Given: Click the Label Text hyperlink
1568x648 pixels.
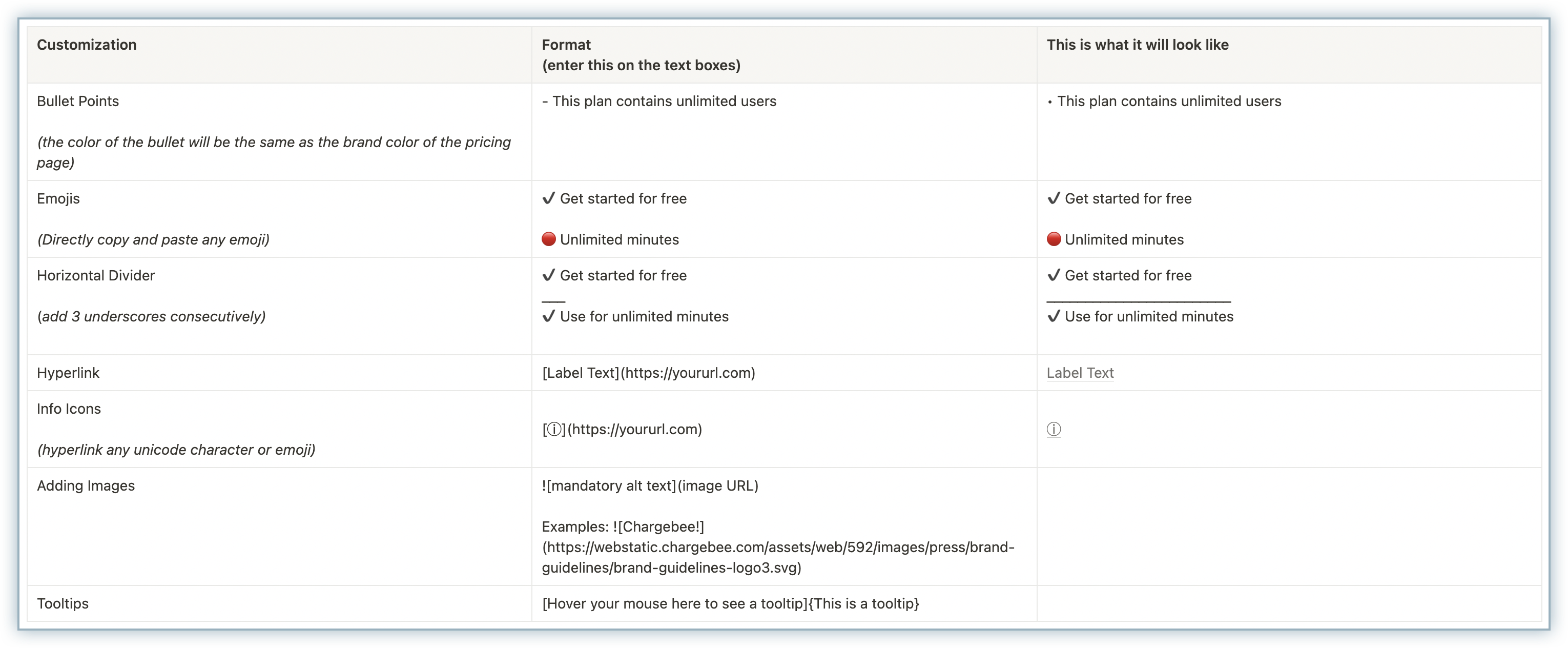Looking at the screenshot, I should [x=1080, y=373].
